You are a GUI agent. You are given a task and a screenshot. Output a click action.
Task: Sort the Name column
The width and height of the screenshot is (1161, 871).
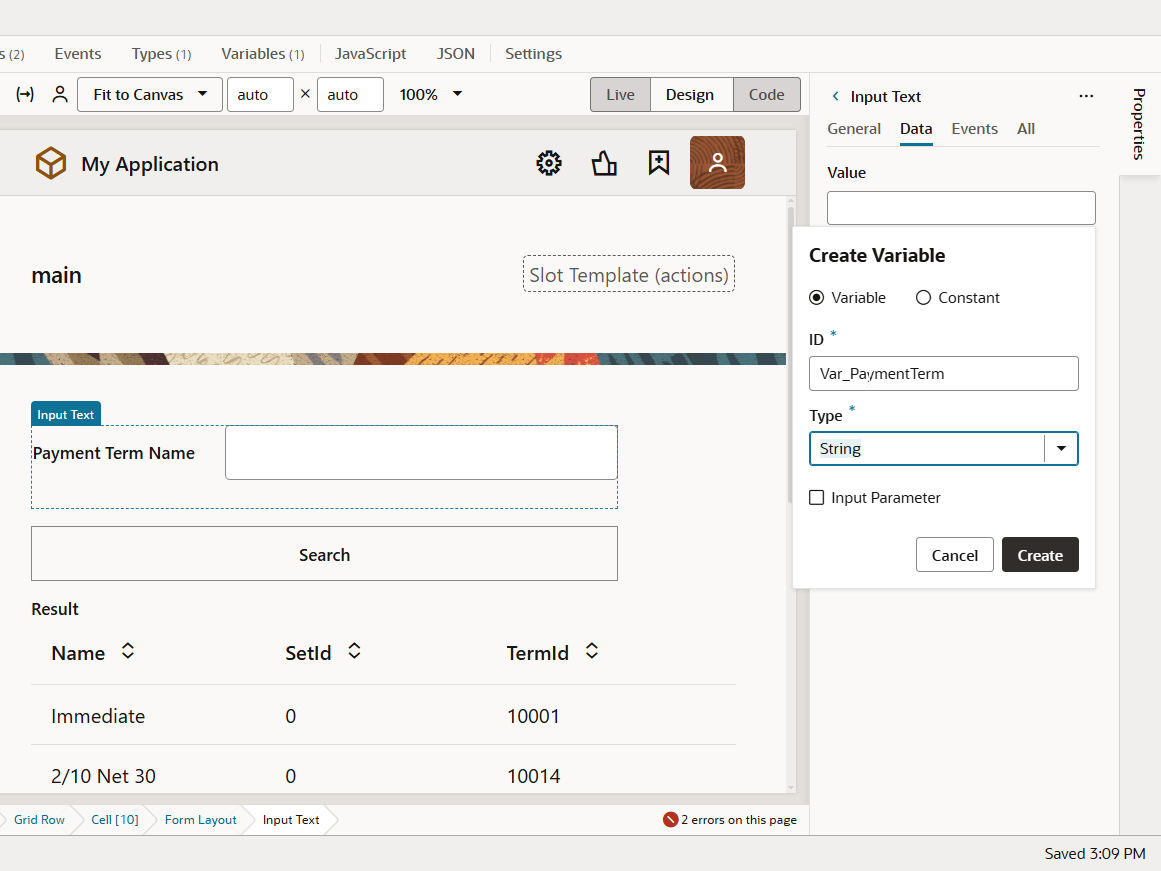128,651
